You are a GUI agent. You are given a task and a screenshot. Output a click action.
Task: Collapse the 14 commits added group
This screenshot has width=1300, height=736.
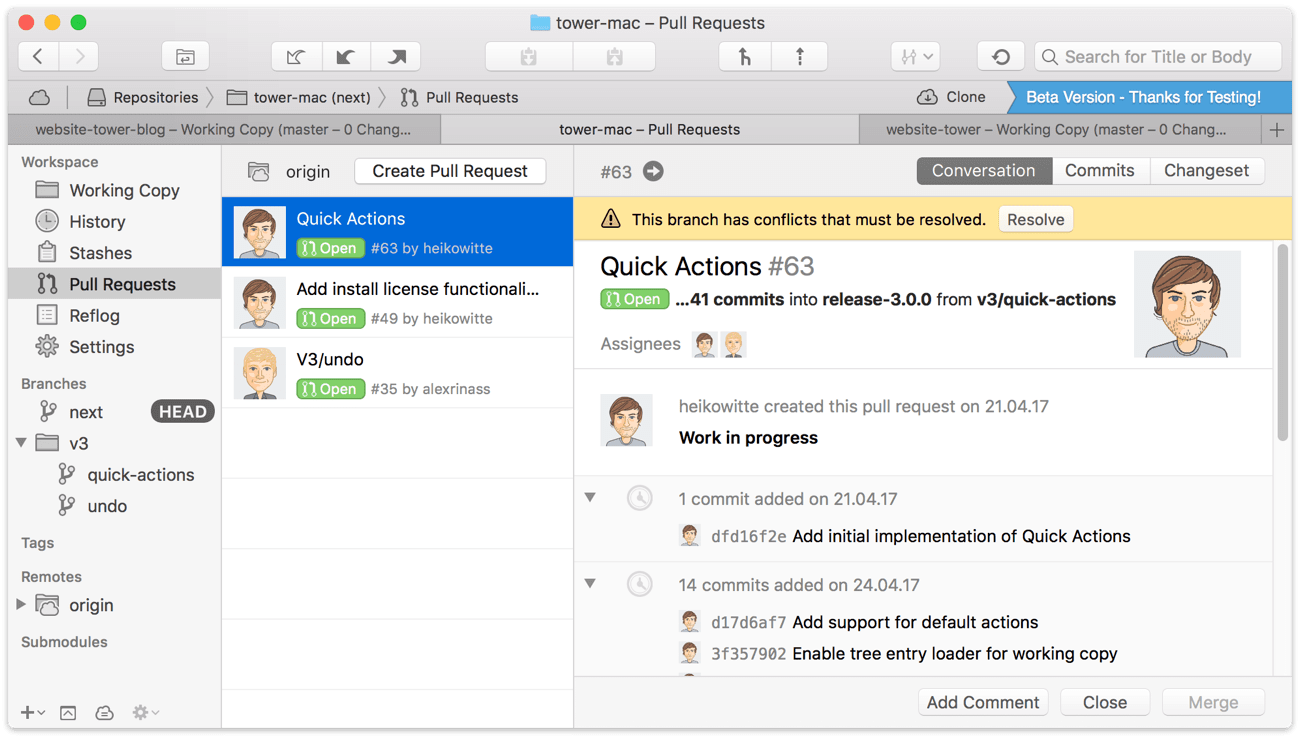click(590, 583)
